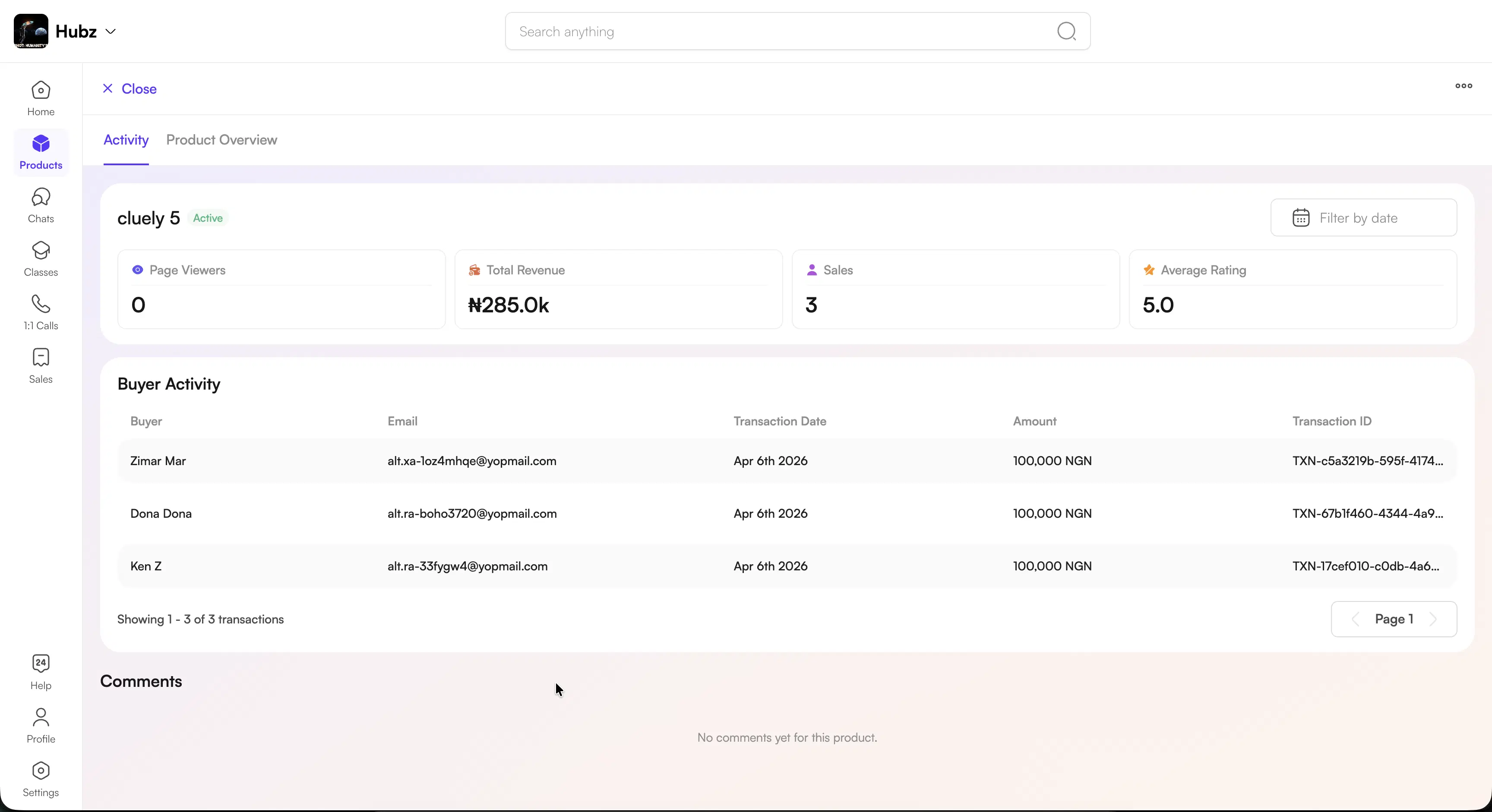Click the Transaction ID column header

[x=1331, y=422]
